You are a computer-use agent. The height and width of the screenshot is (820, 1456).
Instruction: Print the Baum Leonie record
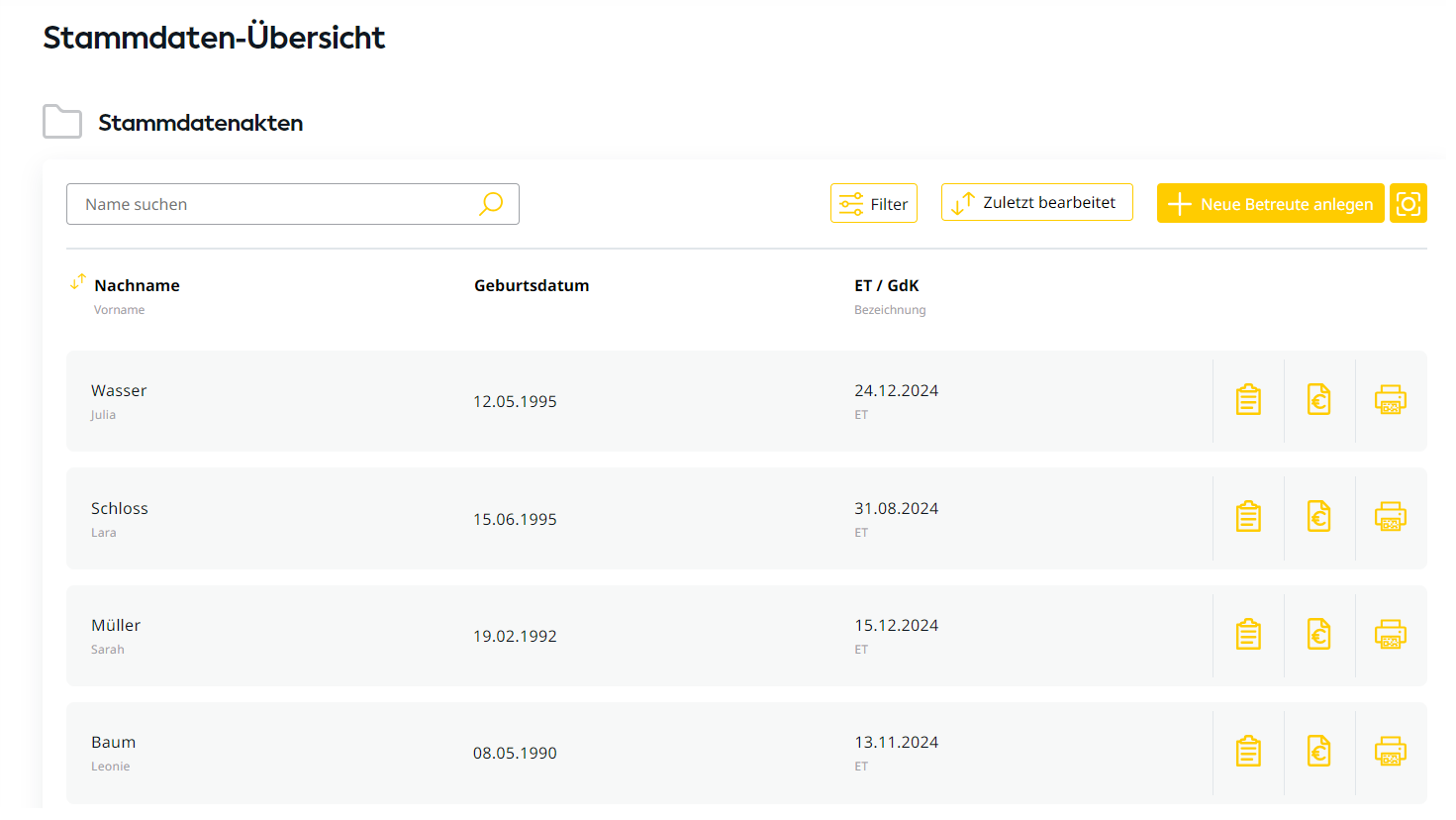pos(1390,752)
